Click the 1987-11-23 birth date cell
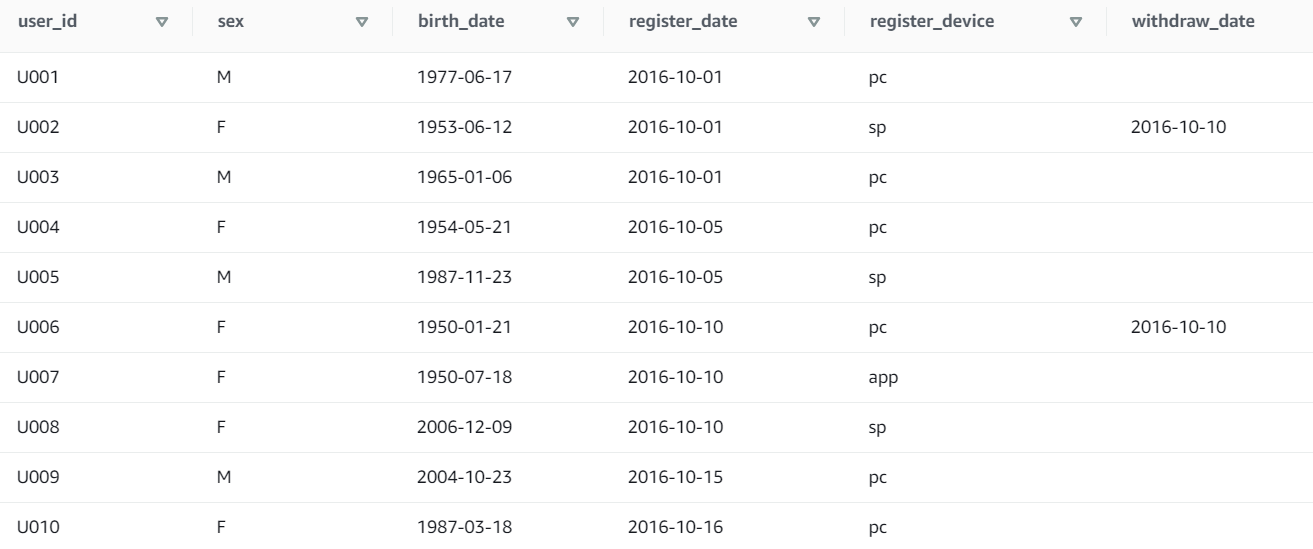Image resolution: width=1313 pixels, height=549 pixels. [464, 278]
